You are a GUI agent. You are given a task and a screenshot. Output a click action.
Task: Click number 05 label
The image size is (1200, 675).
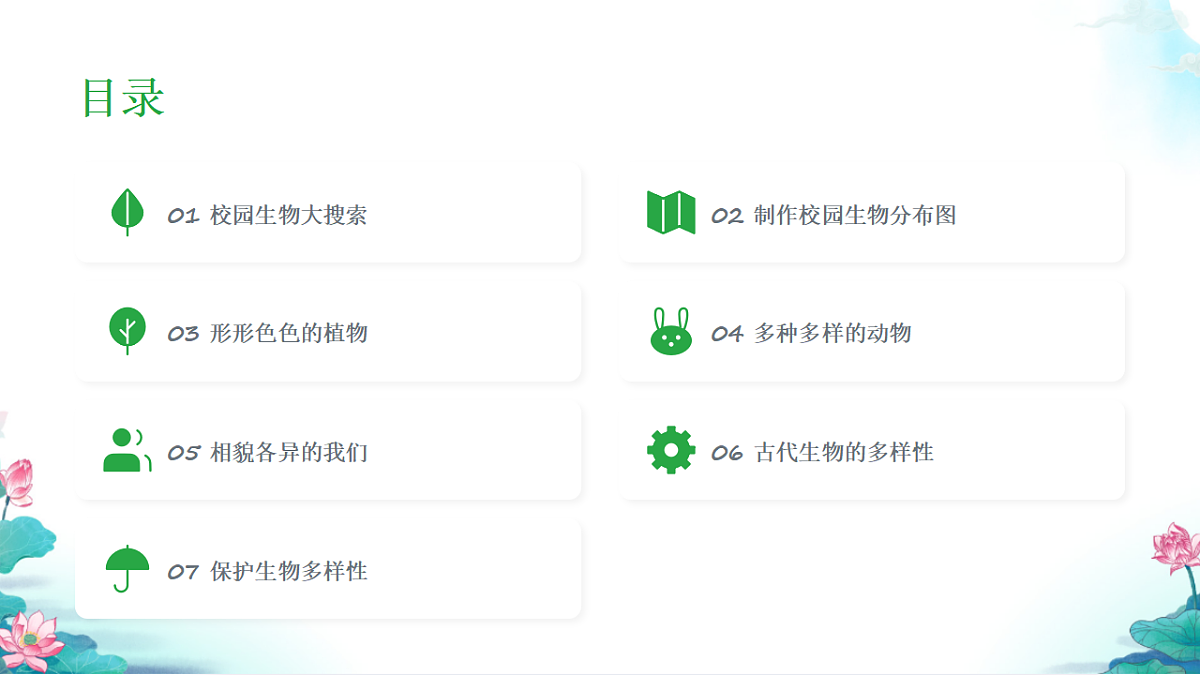183,453
